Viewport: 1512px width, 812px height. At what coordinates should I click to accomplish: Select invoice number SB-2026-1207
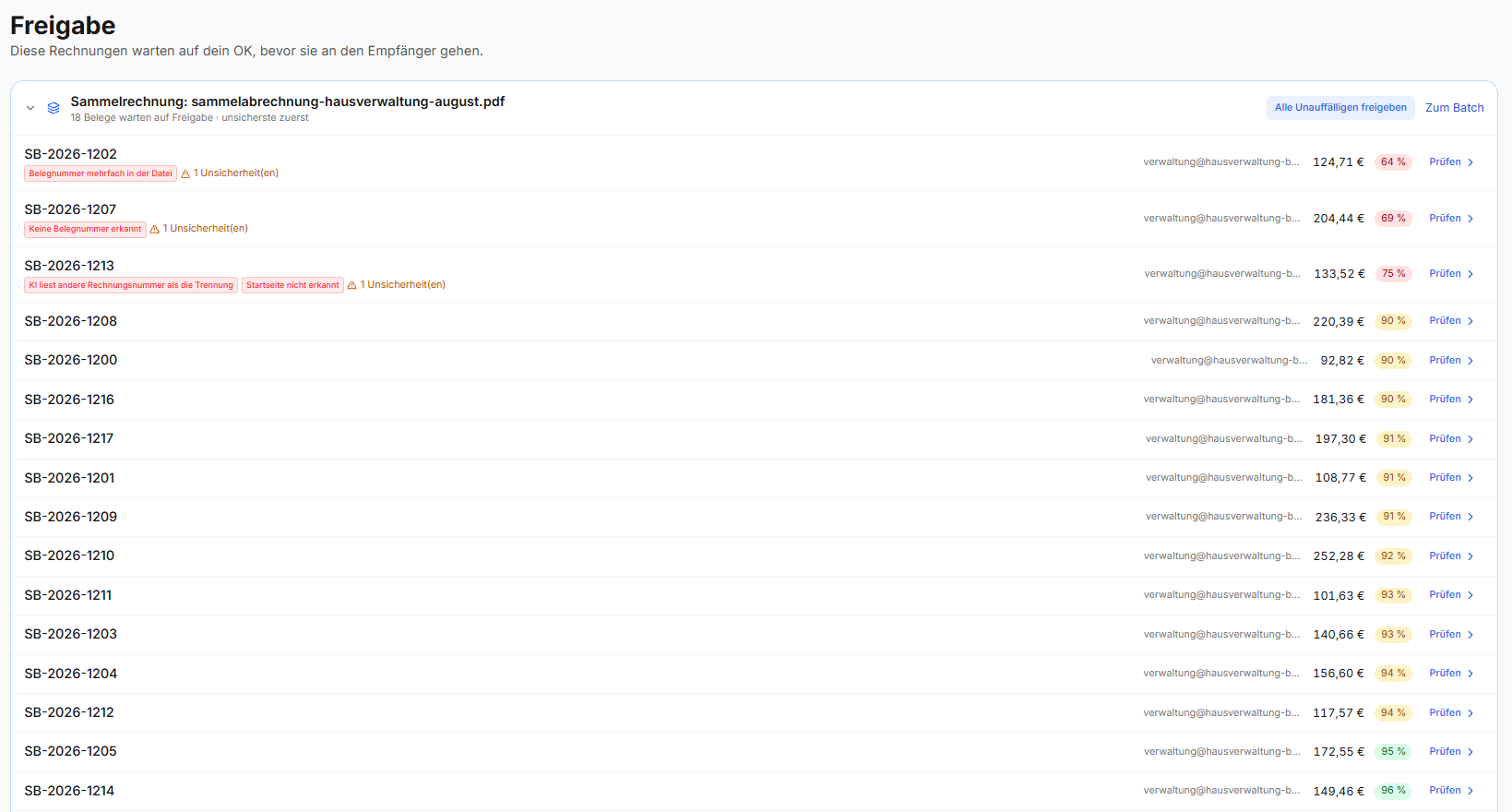71,209
